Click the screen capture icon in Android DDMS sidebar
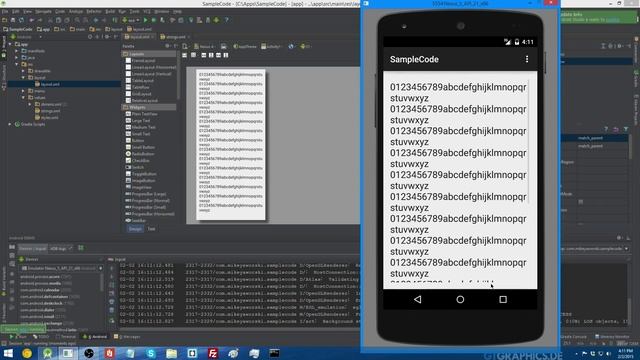The width and height of the screenshot is (640, 360). coord(12,247)
